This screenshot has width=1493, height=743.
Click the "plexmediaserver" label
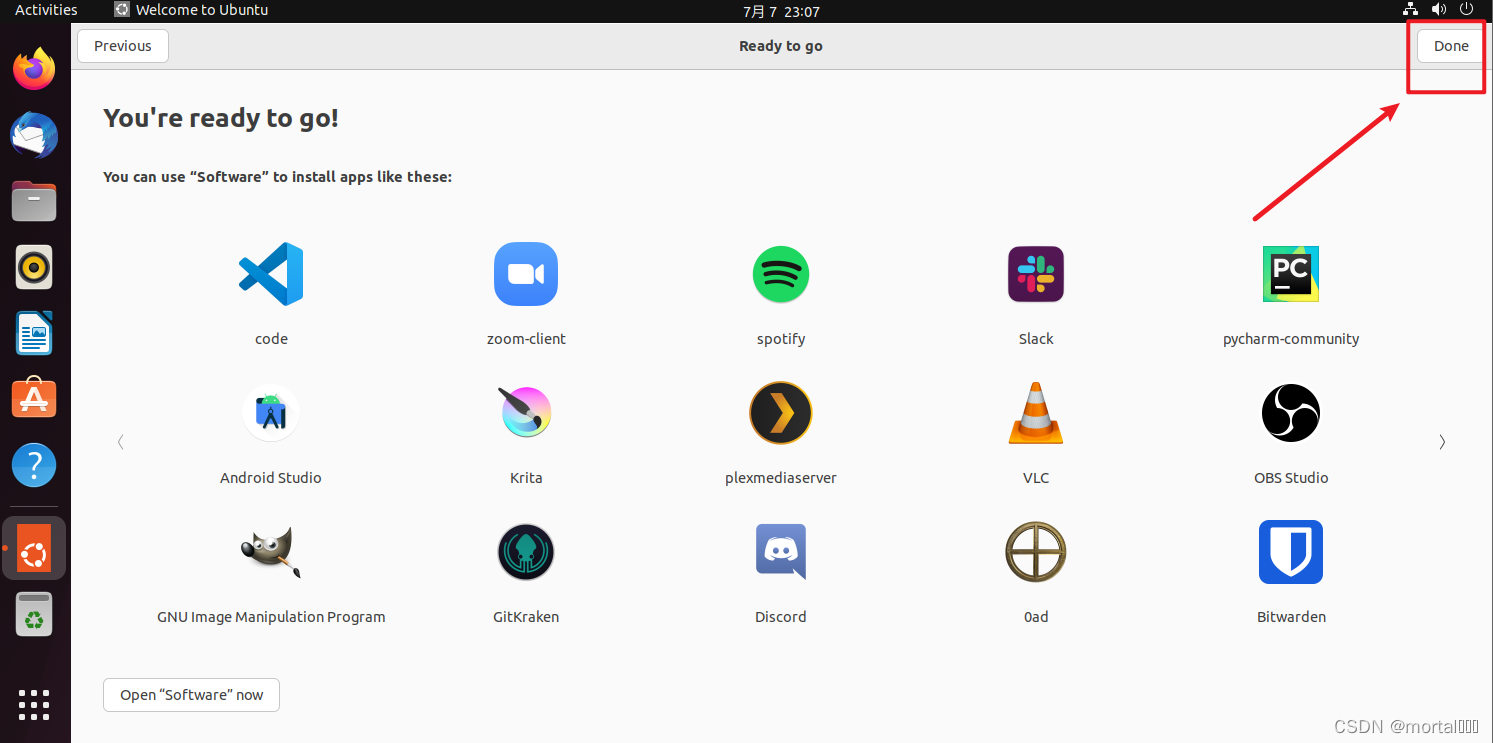click(781, 478)
